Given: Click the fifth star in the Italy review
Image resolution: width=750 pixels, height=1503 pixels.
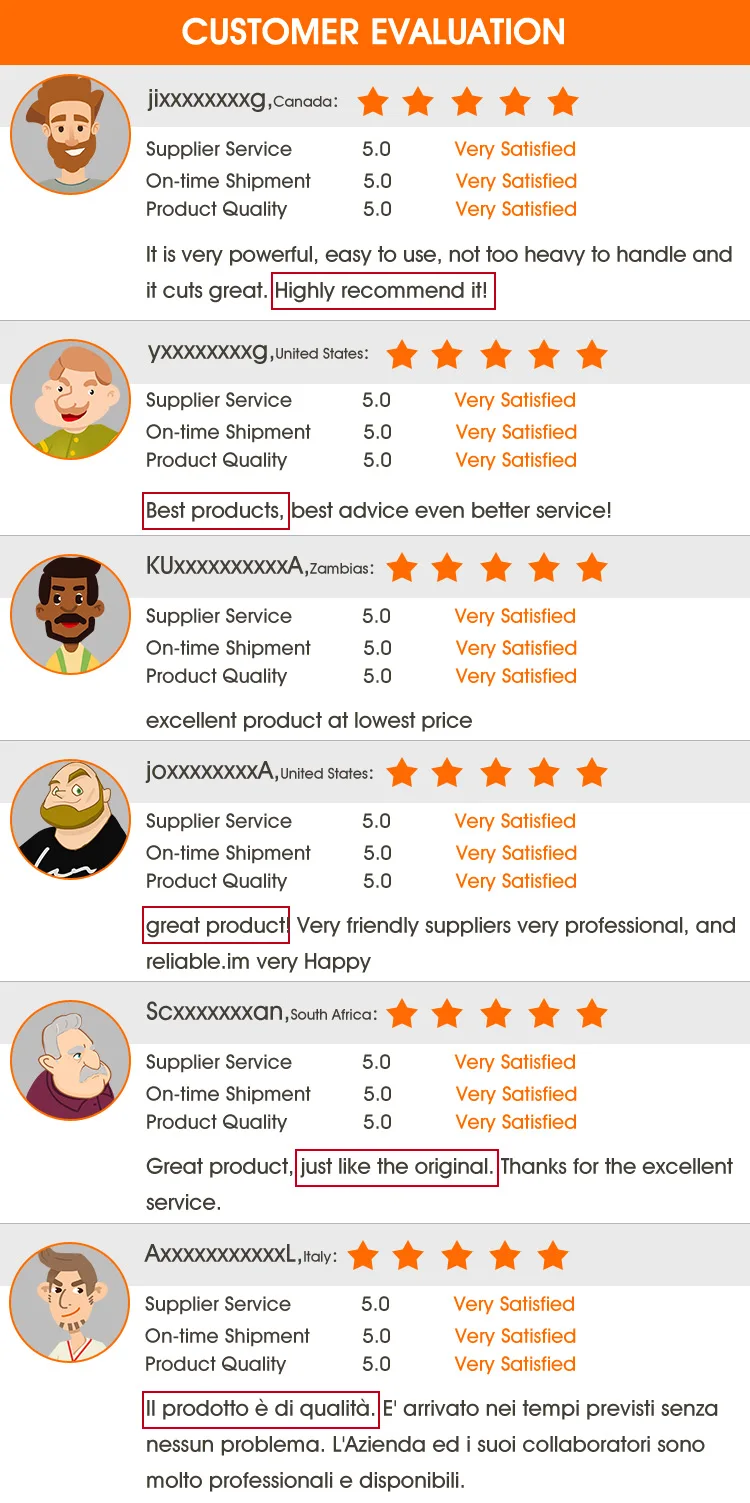Looking at the screenshot, I should [x=552, y=1255].
